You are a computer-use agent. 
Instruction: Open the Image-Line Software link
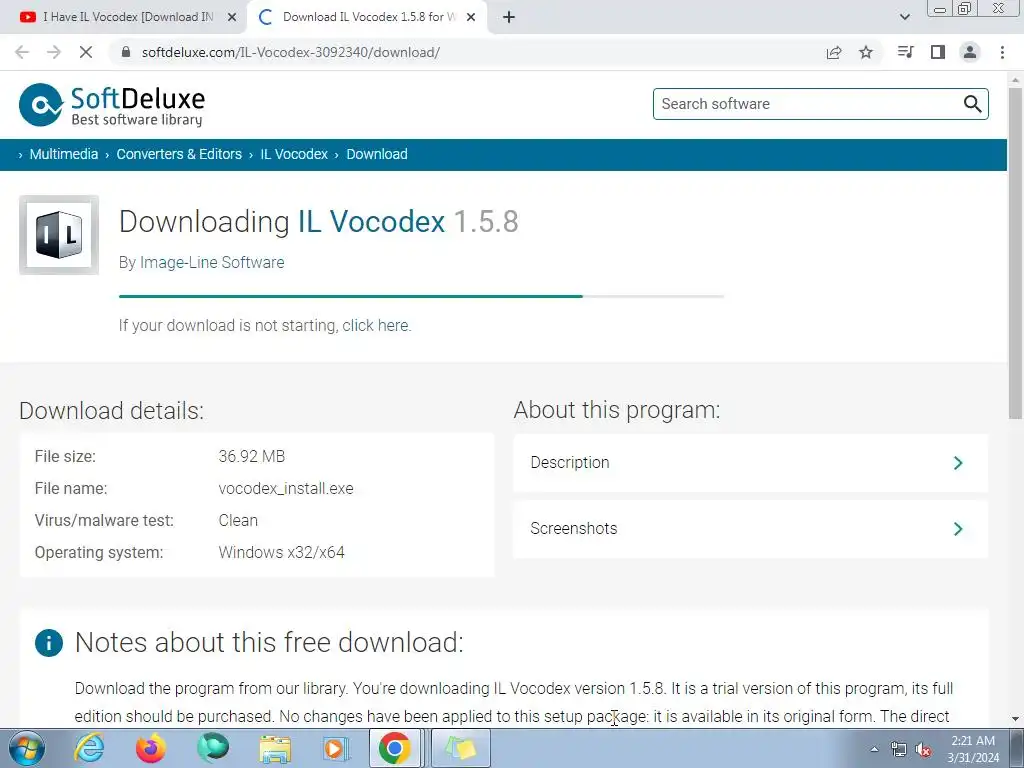212,263
